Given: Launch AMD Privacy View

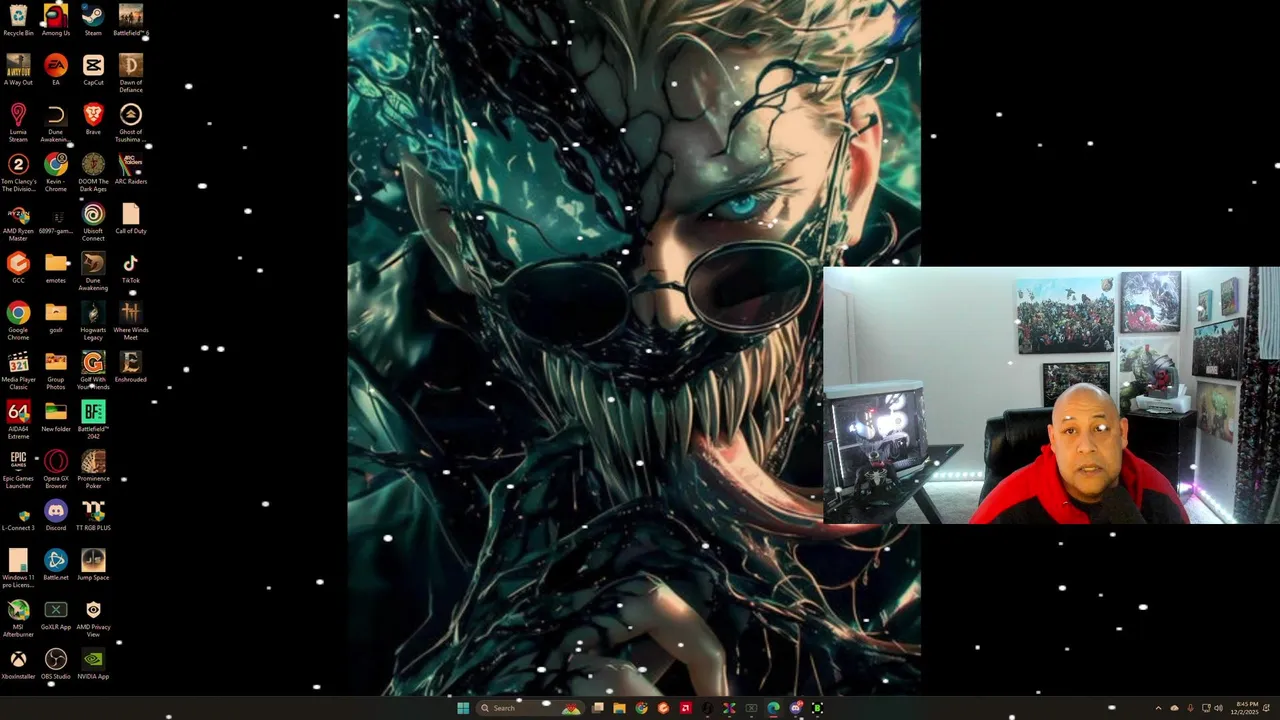Looking at the screenshot, I should point(93,619).
